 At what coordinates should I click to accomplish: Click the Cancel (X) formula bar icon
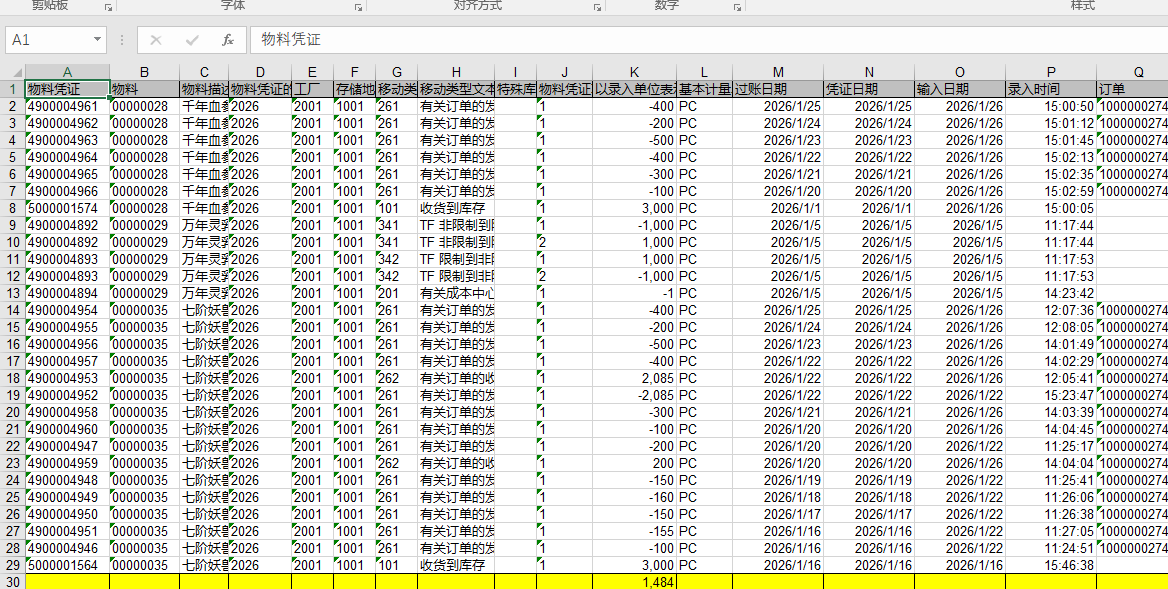coord(156,40)
